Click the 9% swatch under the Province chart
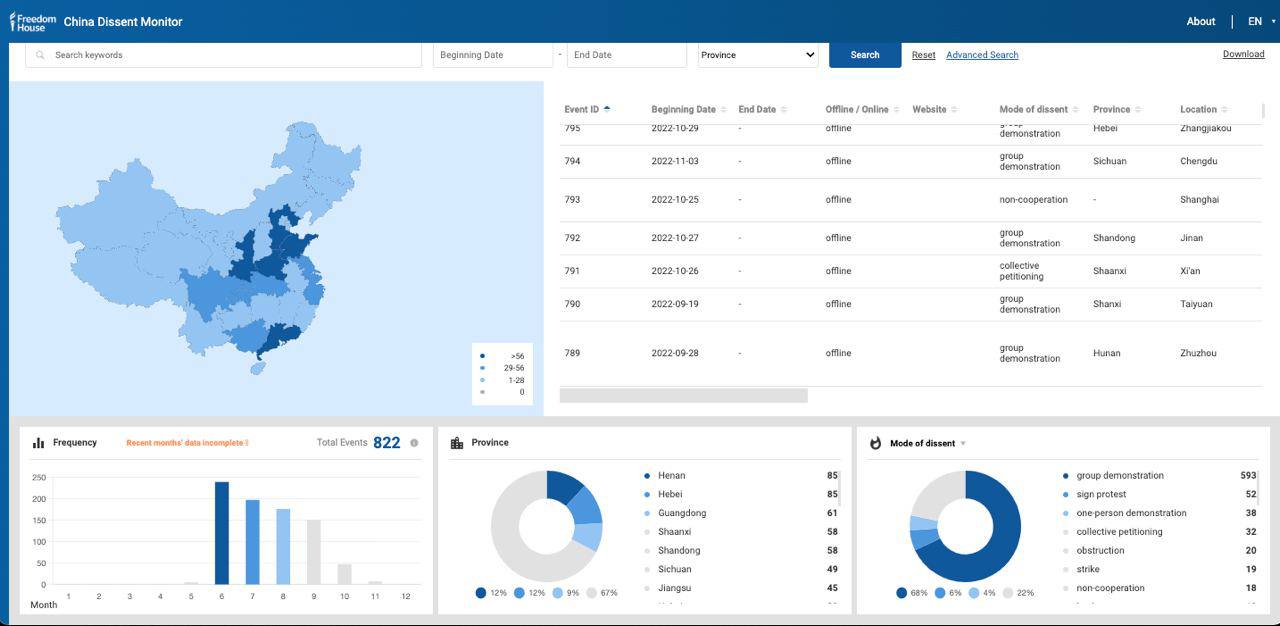 (x=557, y=593)
